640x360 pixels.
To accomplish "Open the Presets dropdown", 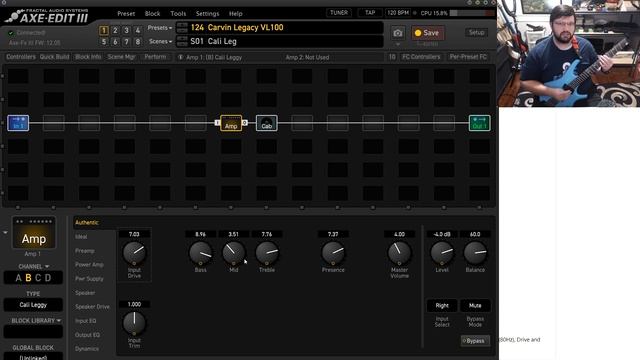I will click(x=160, y=28).
